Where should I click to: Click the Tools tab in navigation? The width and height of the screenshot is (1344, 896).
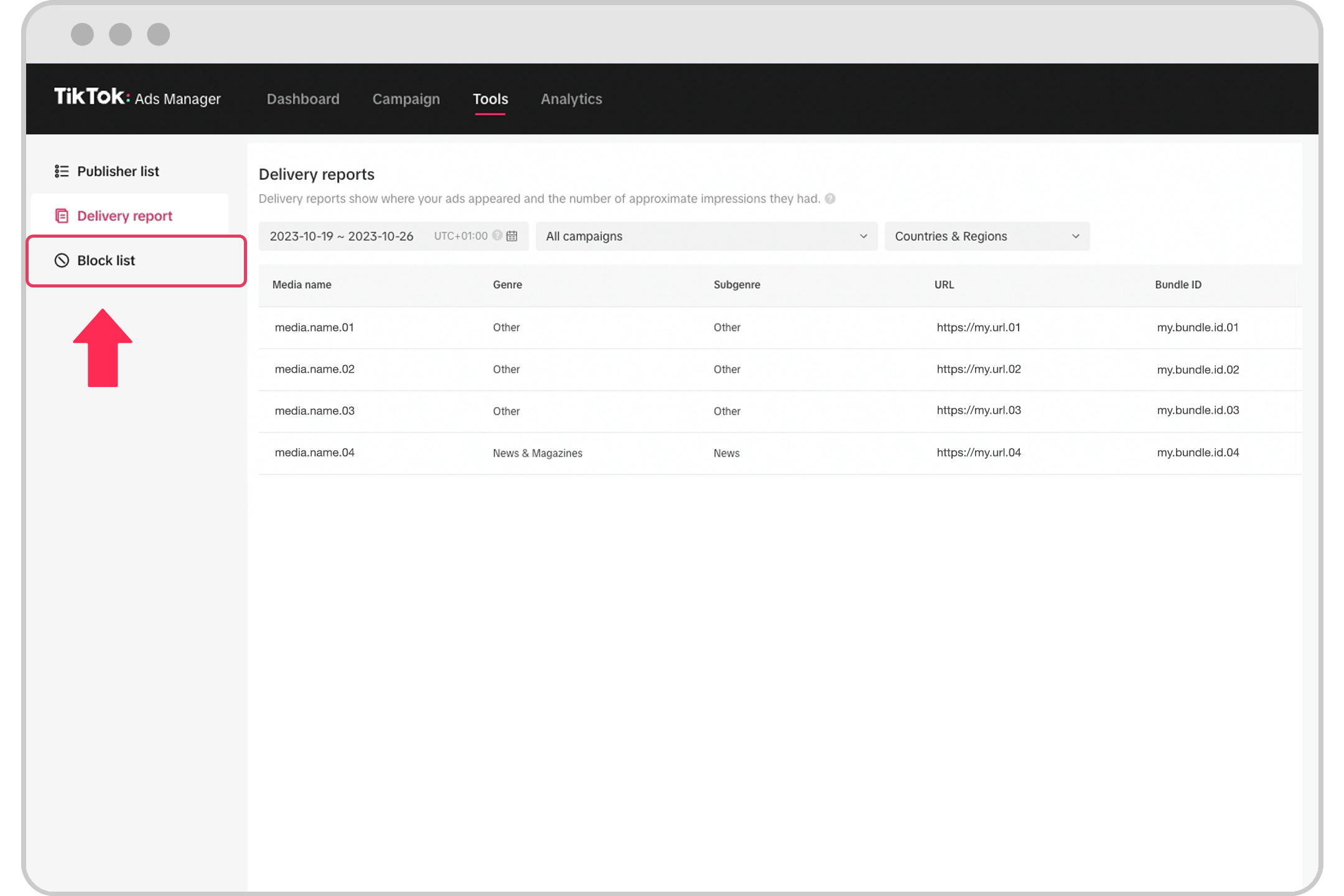(x=490, y=99)
